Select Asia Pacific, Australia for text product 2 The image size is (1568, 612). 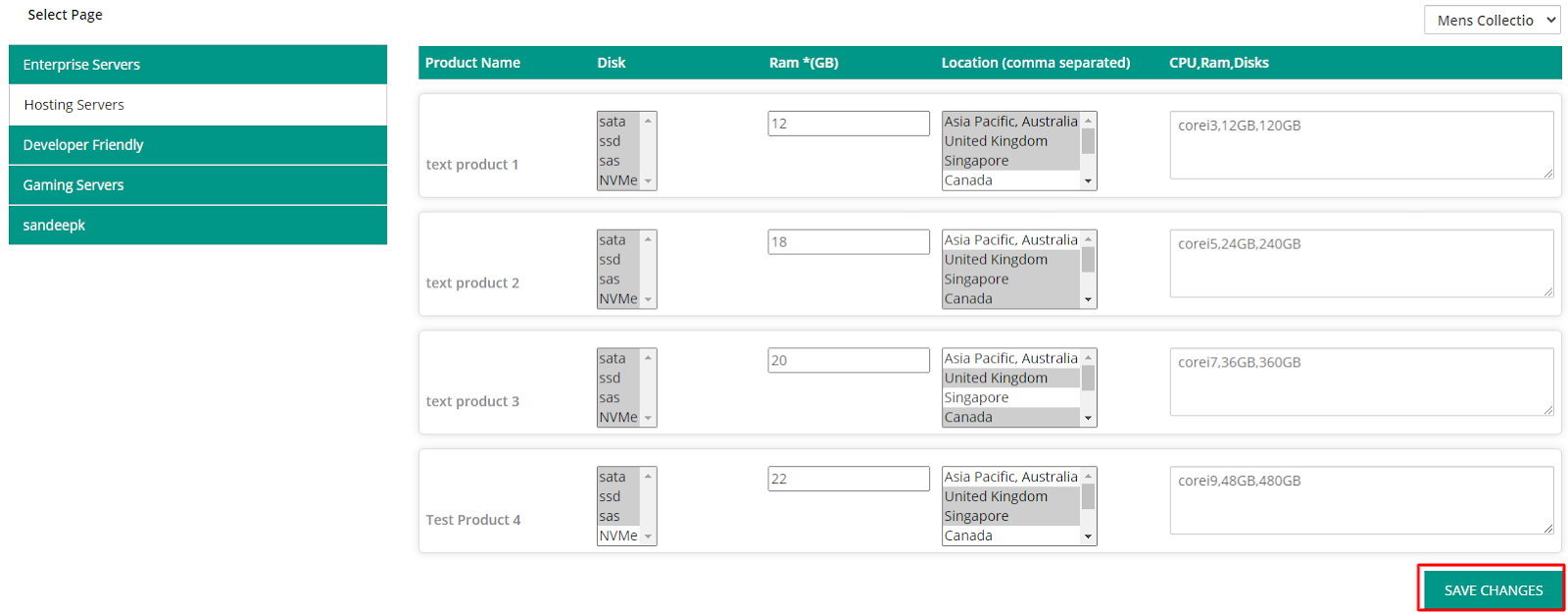click(1009, 240)
